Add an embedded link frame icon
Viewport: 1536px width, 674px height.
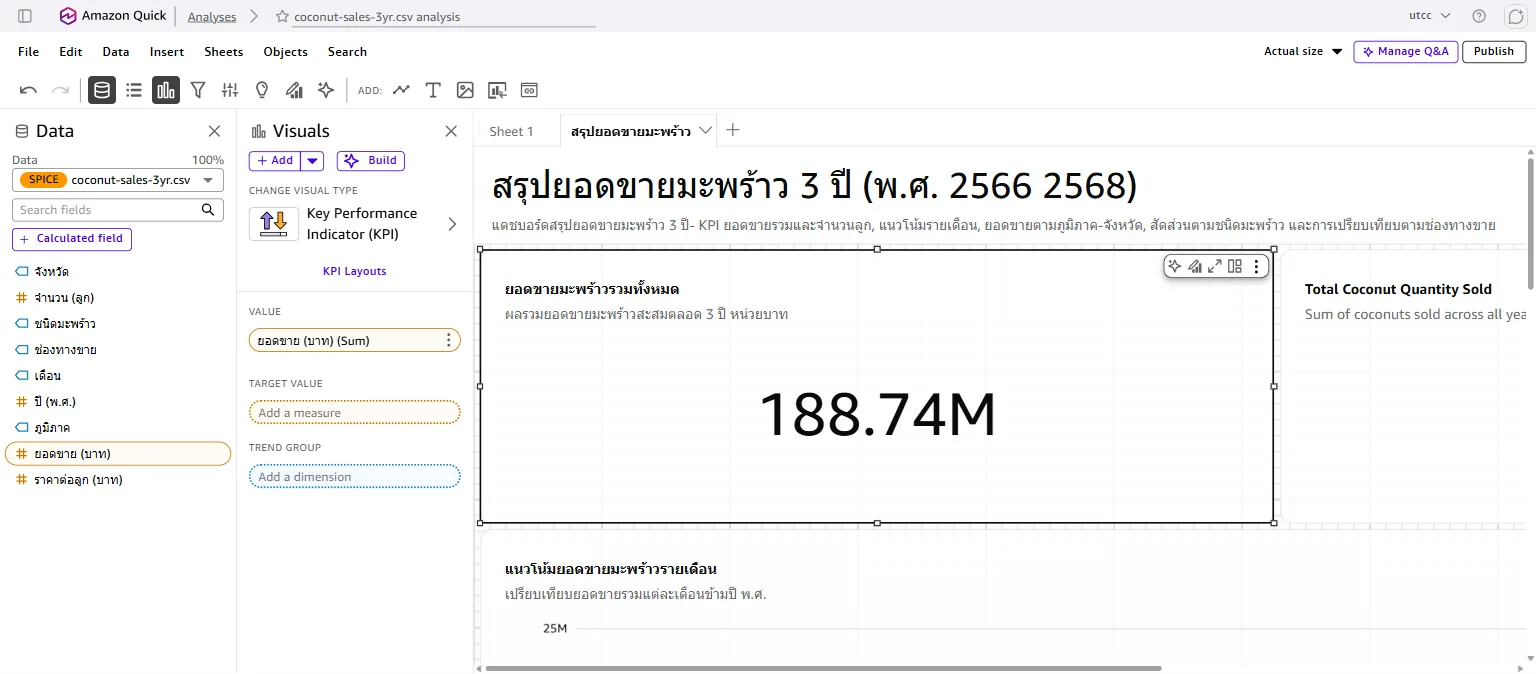pyautogui.click(x=529, y=90)
